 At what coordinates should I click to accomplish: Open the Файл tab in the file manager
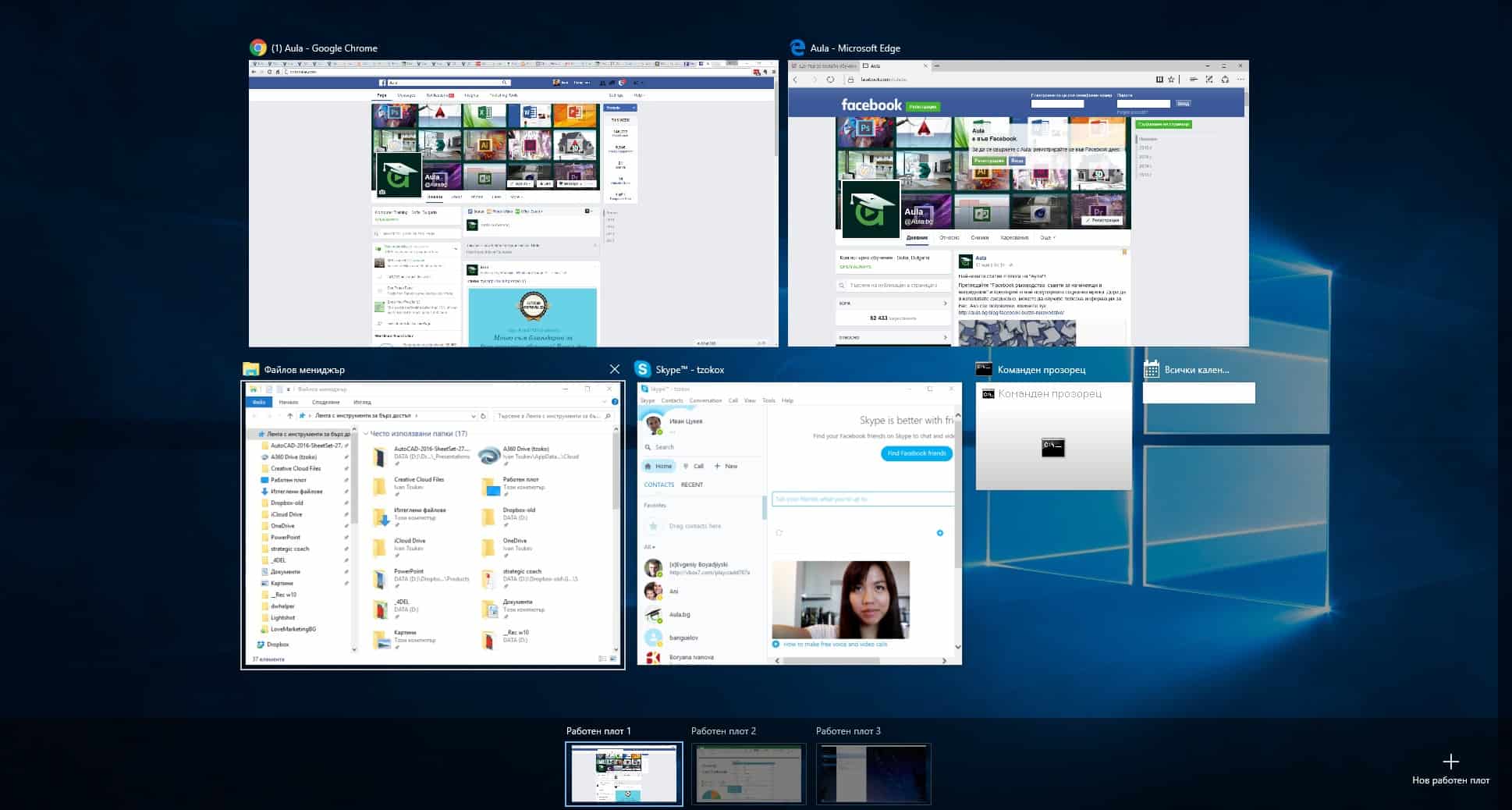[x=259, y=402]
